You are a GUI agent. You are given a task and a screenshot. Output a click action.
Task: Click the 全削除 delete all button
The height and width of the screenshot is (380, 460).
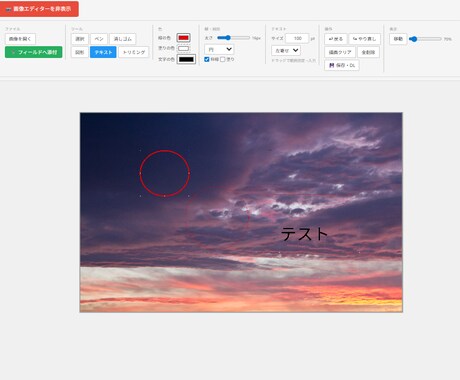(x=368, y=52)
